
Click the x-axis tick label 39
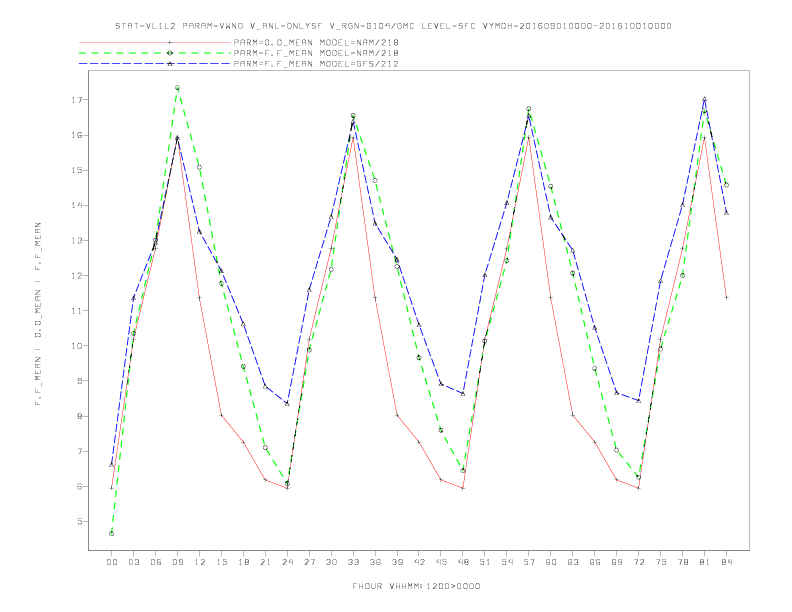[x=397, y=562]
